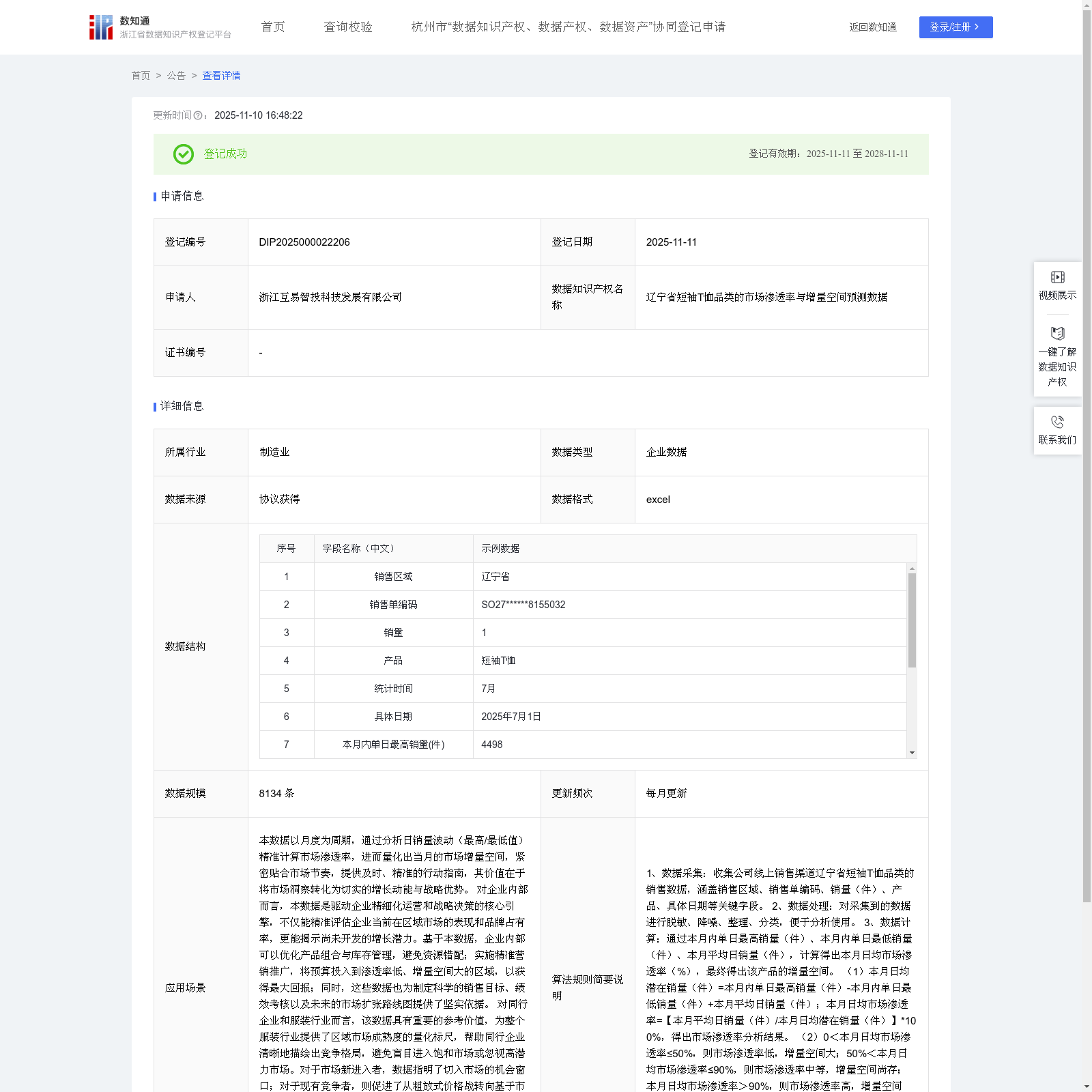Click 本月内单日最高销量(件) field name
Image resolution: width=1092 pixels, height=1092 pixels.
click(393, 745)
